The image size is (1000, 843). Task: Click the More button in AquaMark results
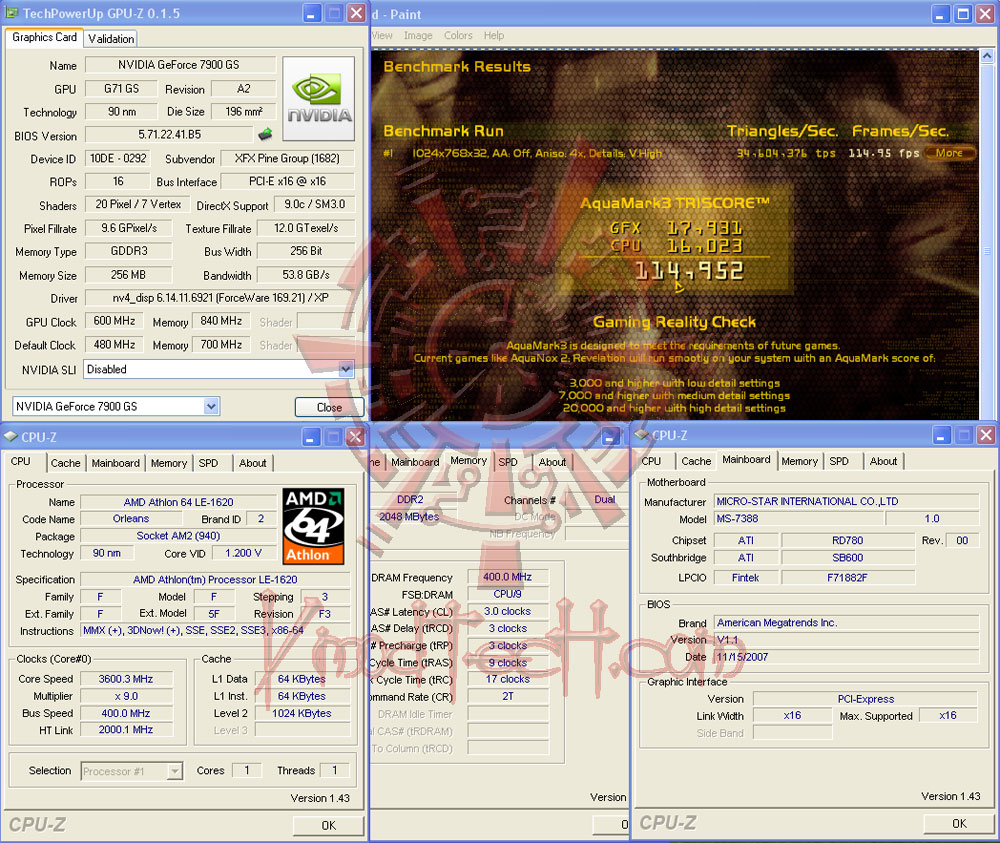949,153
